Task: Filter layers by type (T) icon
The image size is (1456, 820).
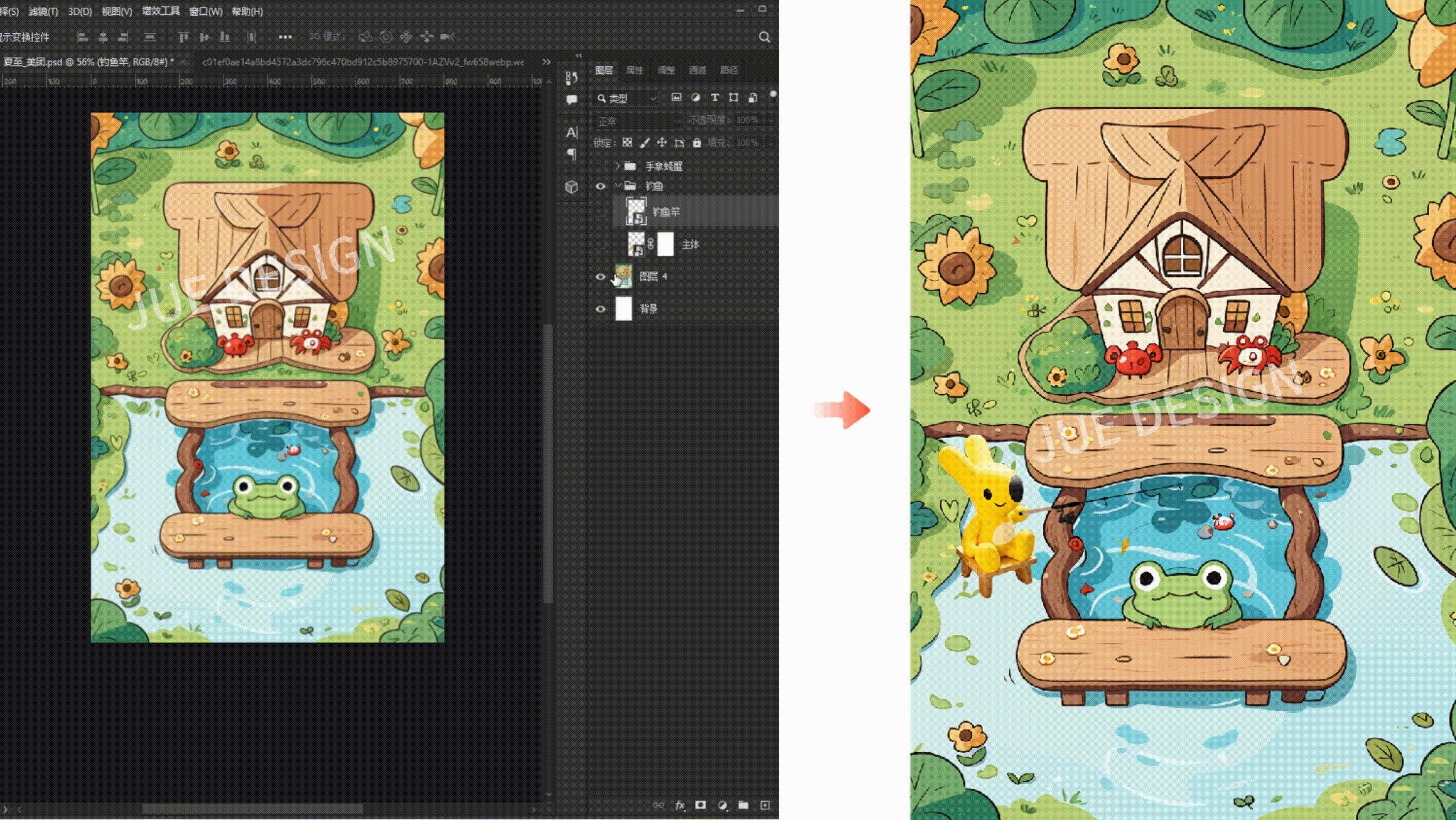Action: [x=715, y=98]
